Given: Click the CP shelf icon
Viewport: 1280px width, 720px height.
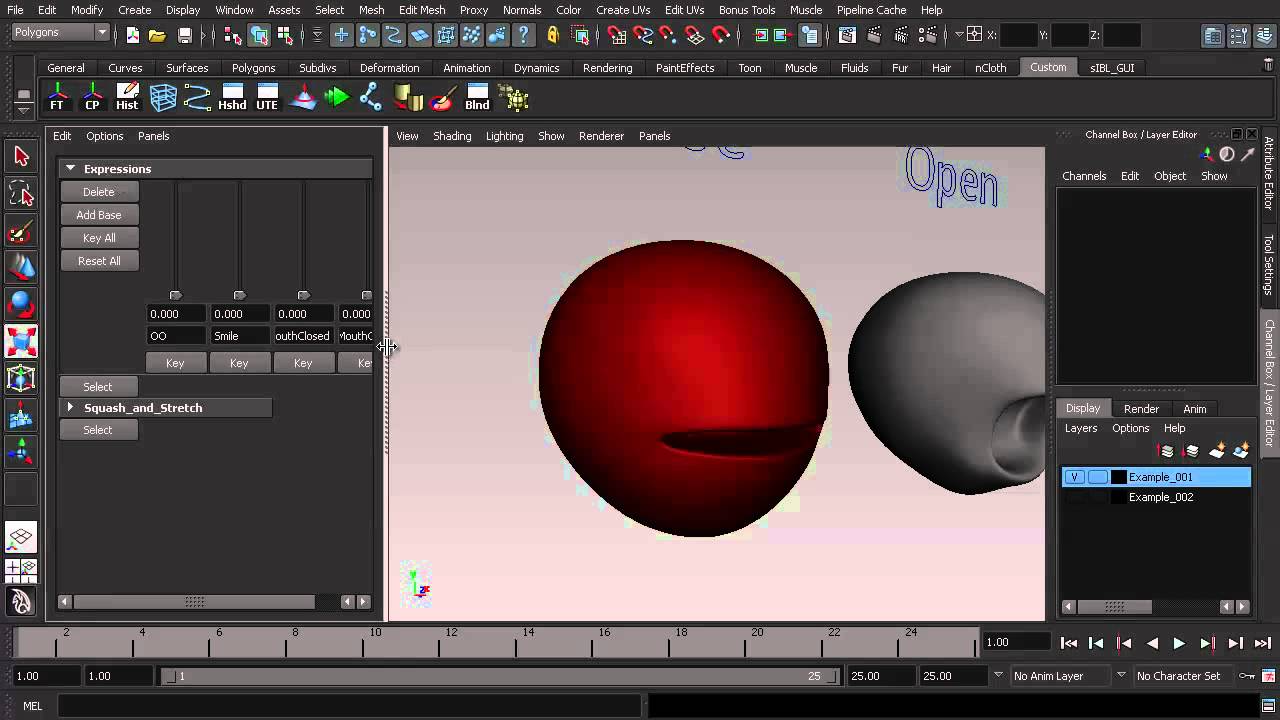Looking at the screenshot, I should click(92, 98).
